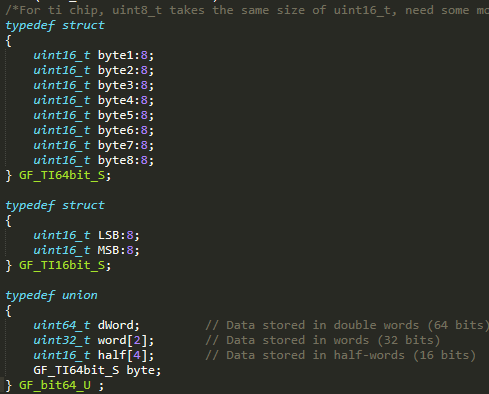Click the GF_TI16bit_S struct name
489x394 pixels.
tap(62, 265)
